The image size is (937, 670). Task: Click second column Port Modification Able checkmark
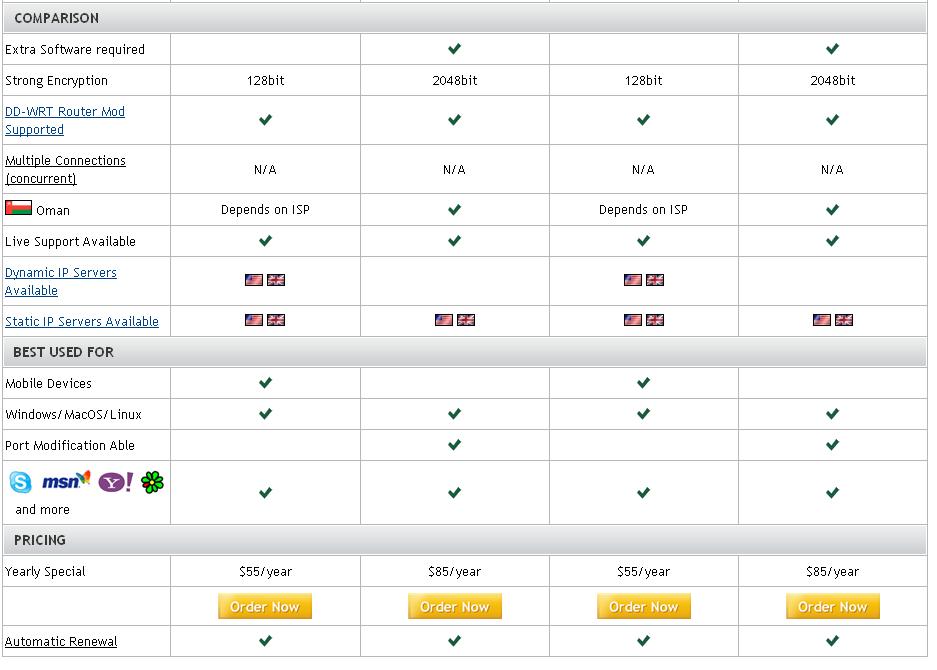tap(454, 445)
